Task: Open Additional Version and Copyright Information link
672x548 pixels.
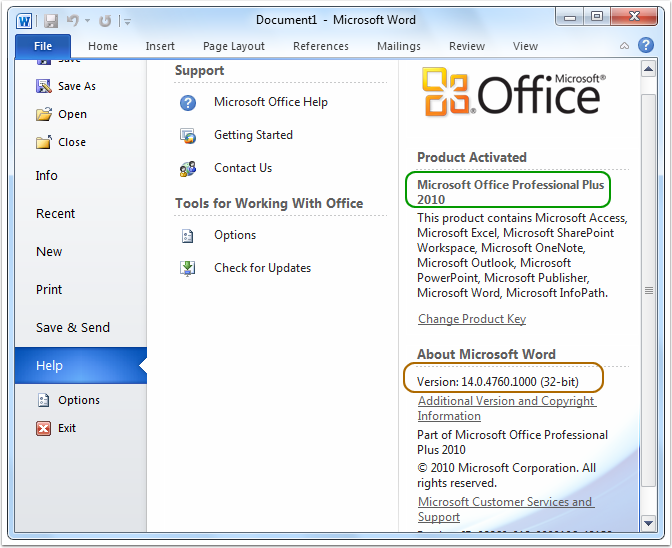Action: coord(507,408)
